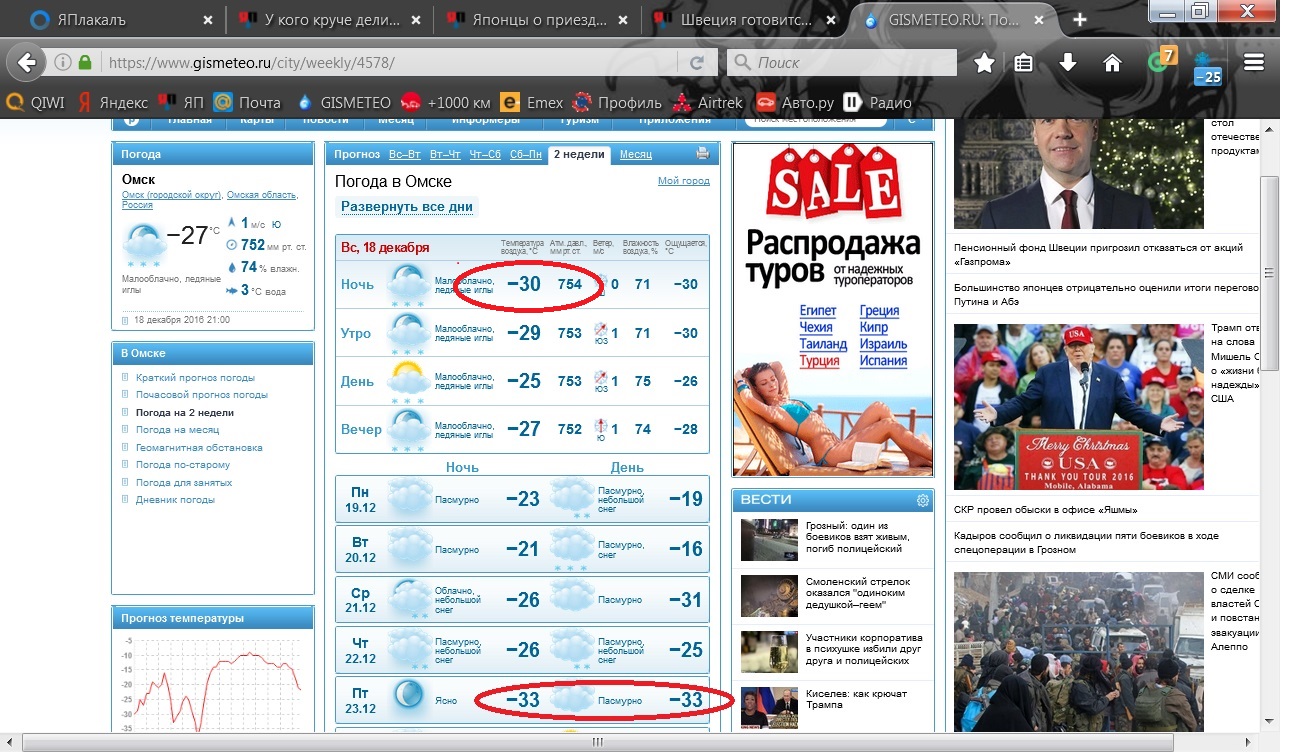Reload the page with the refresh icon
Image resolution: width=1292 pixels, height=752 pixels.
click(697, 62)
